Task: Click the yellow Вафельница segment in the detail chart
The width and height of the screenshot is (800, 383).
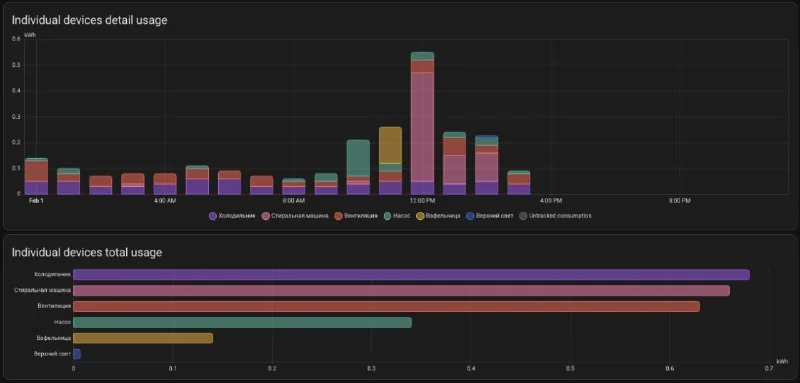Action: point(390,145)
